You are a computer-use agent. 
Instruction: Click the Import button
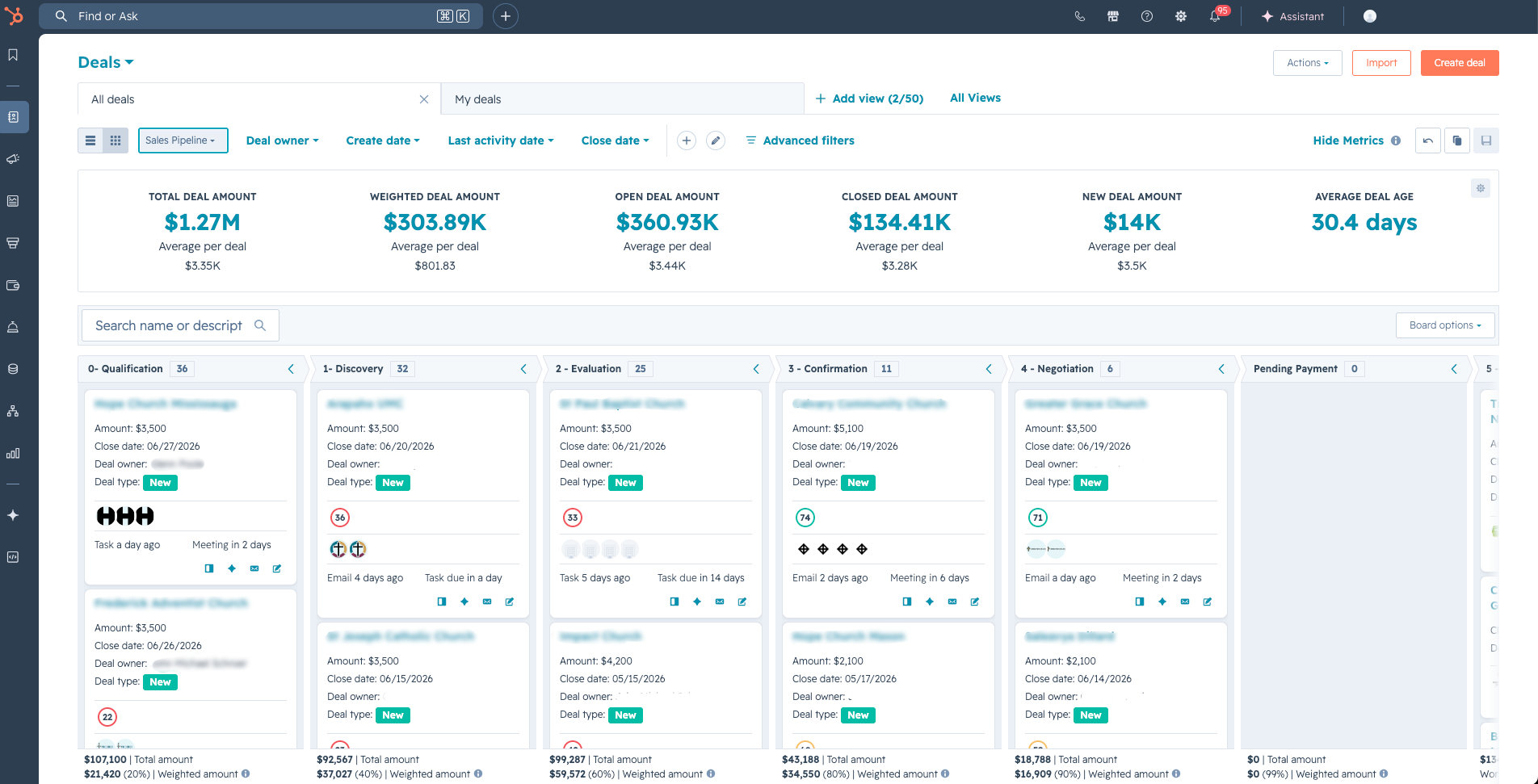click(1381, 63)
